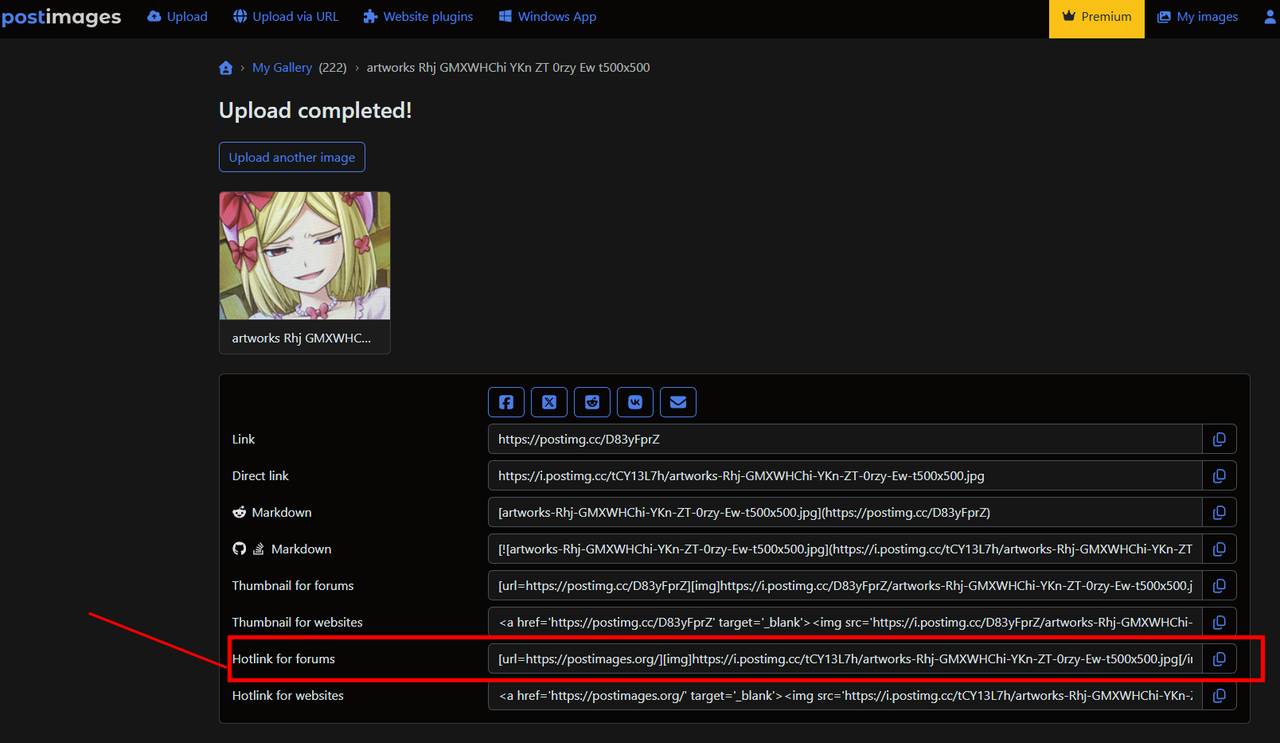Open user account icon in header
Image resolution: width=1280 pixels, height=743 pixels.
pos(1271,17)
